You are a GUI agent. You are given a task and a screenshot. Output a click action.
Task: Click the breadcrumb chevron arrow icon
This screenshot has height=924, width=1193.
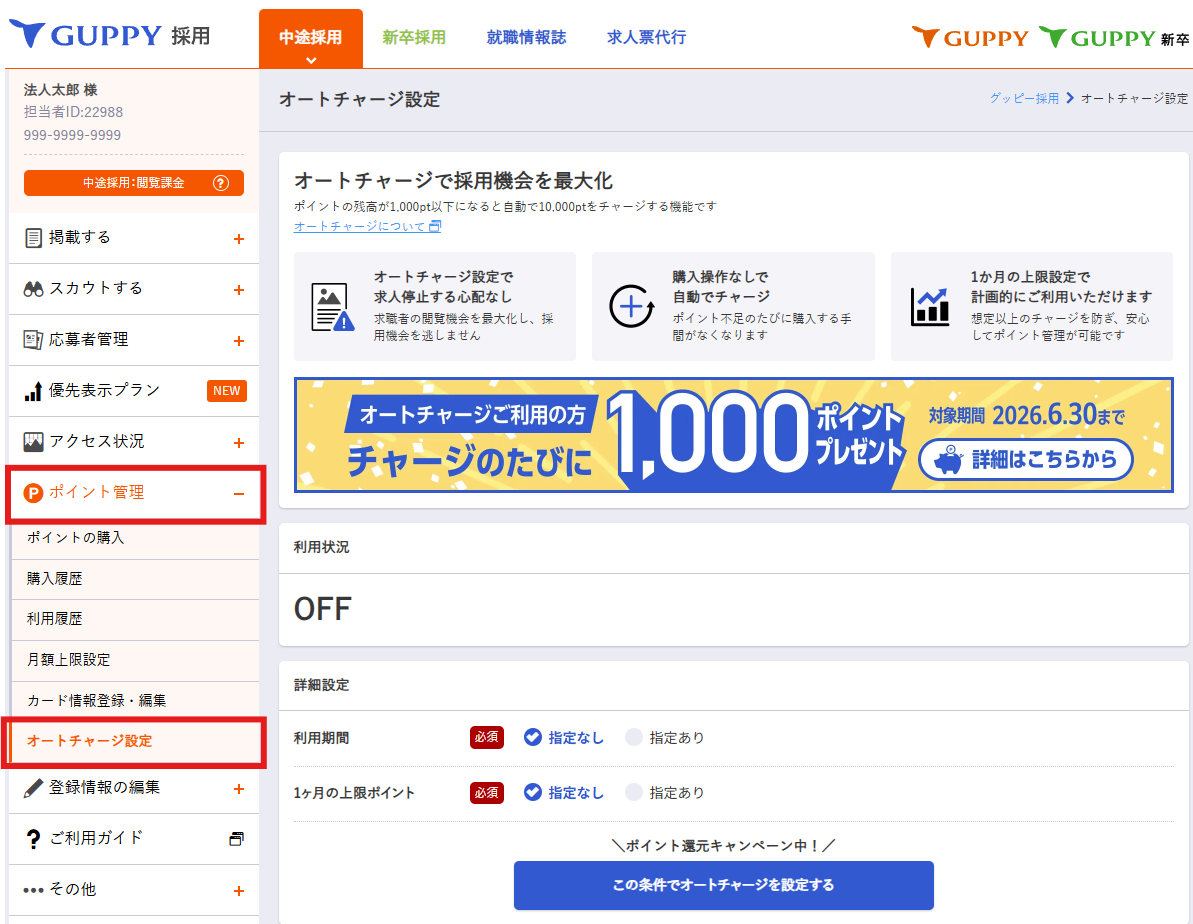1070,98
